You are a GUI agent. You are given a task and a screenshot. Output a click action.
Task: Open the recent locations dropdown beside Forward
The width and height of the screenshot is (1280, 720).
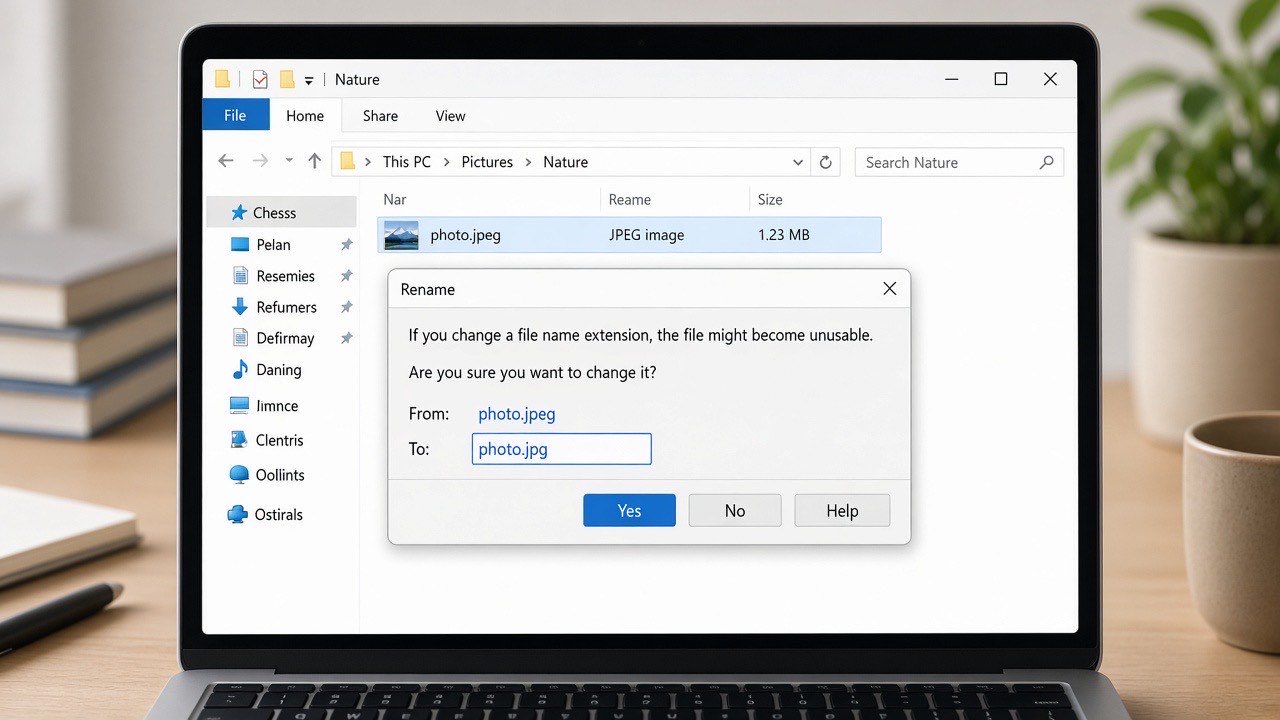tap(289, 161)
